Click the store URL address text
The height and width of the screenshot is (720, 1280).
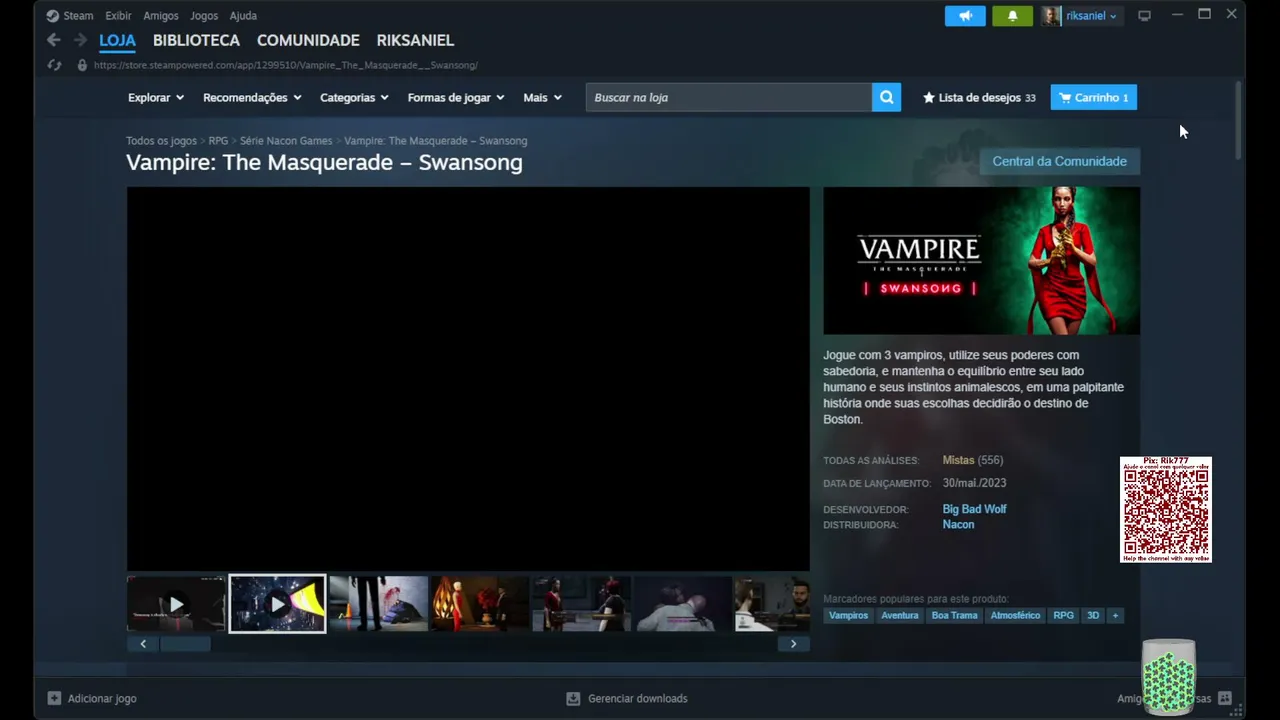(x=285, y=65)
